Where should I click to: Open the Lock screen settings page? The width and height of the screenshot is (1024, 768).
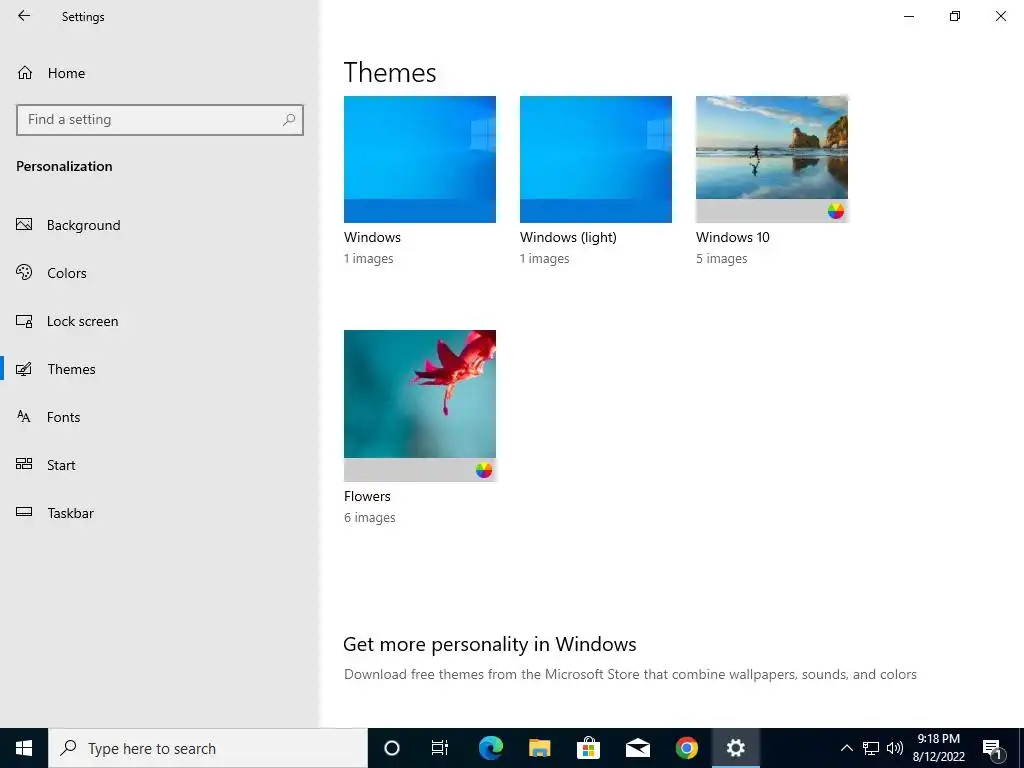click(x=160, y=321)
